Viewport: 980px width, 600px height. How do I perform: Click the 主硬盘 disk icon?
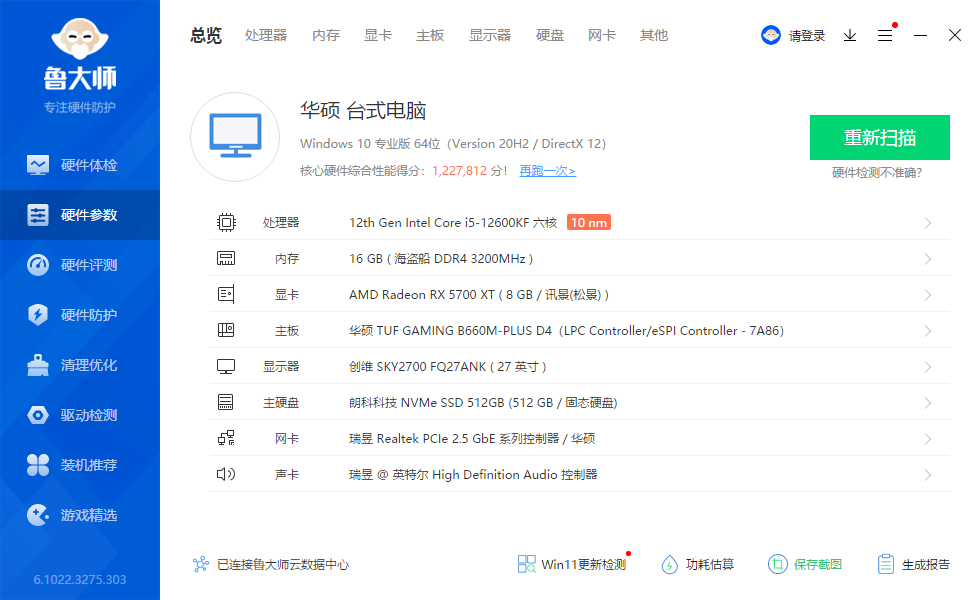coord(226,402)
